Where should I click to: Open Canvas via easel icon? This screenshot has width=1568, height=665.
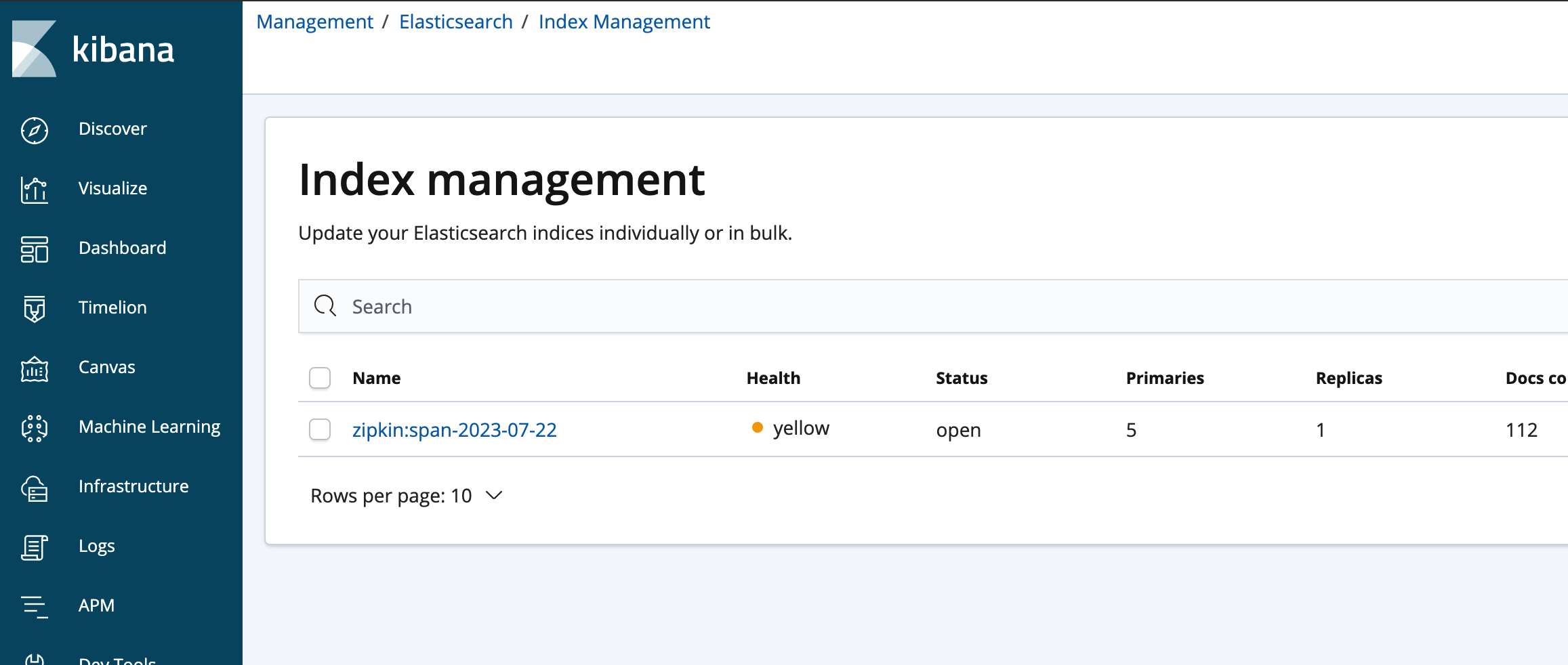click(35, 369)
